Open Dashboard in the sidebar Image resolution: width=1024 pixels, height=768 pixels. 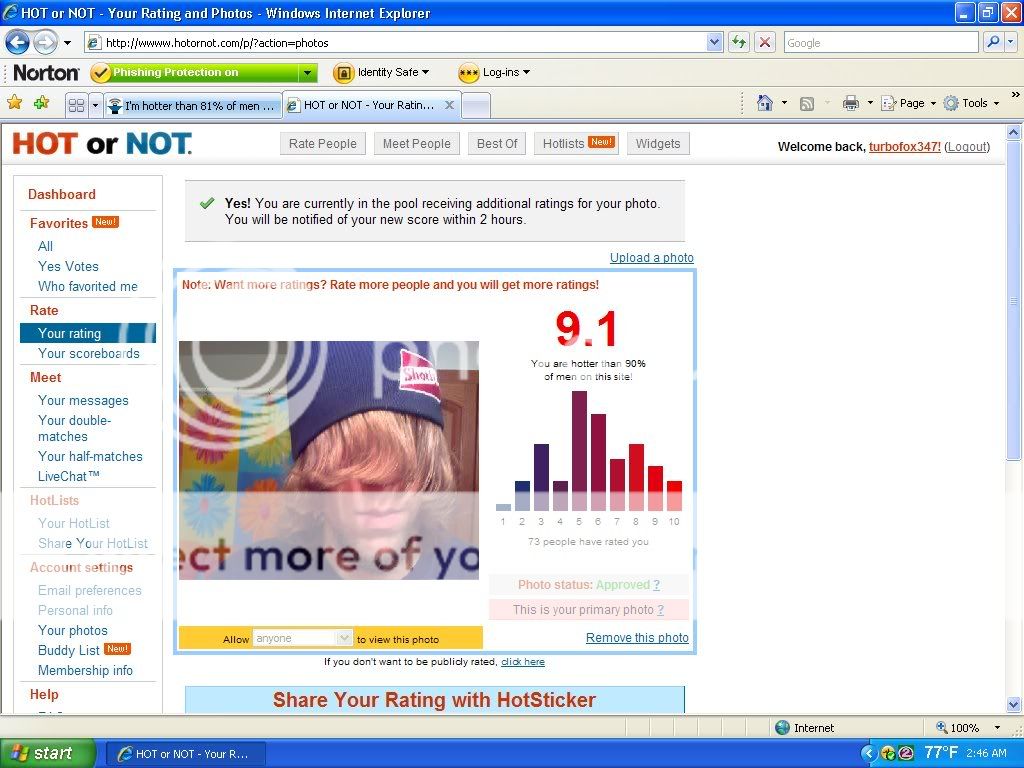(61, 194)
